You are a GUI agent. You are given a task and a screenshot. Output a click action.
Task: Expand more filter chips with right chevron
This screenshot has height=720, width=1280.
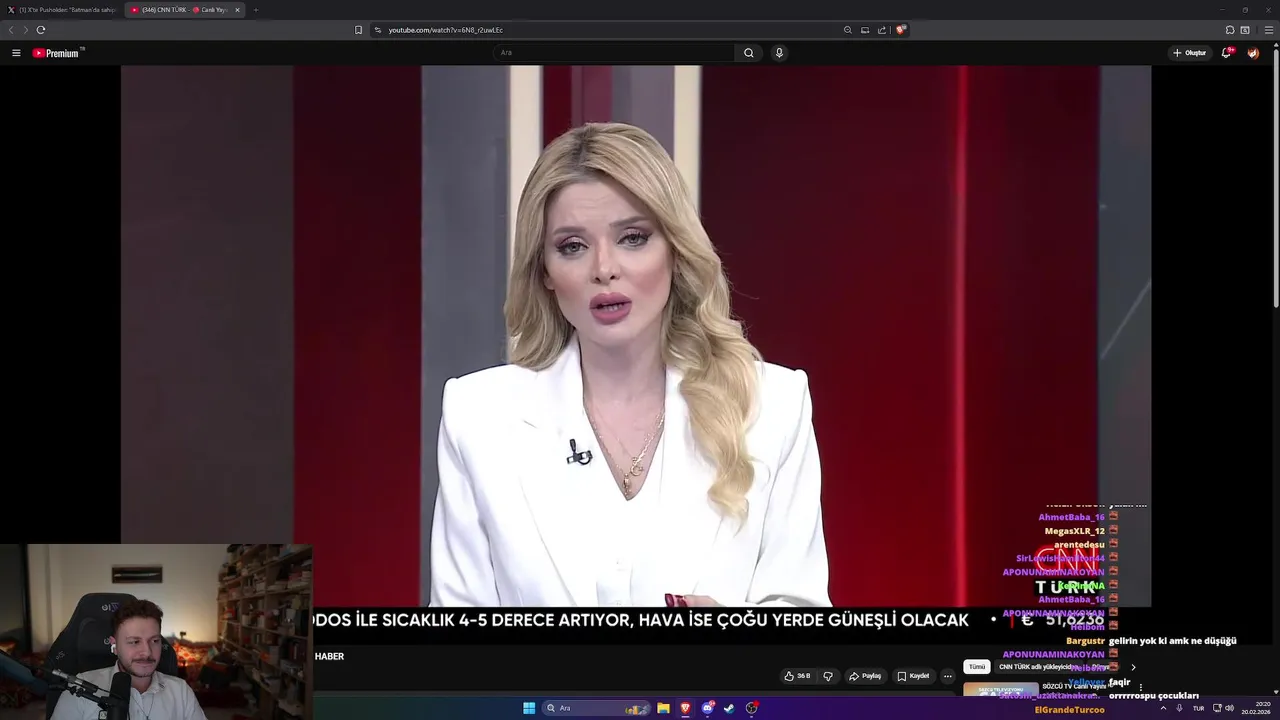click(x=1133, y=667)
